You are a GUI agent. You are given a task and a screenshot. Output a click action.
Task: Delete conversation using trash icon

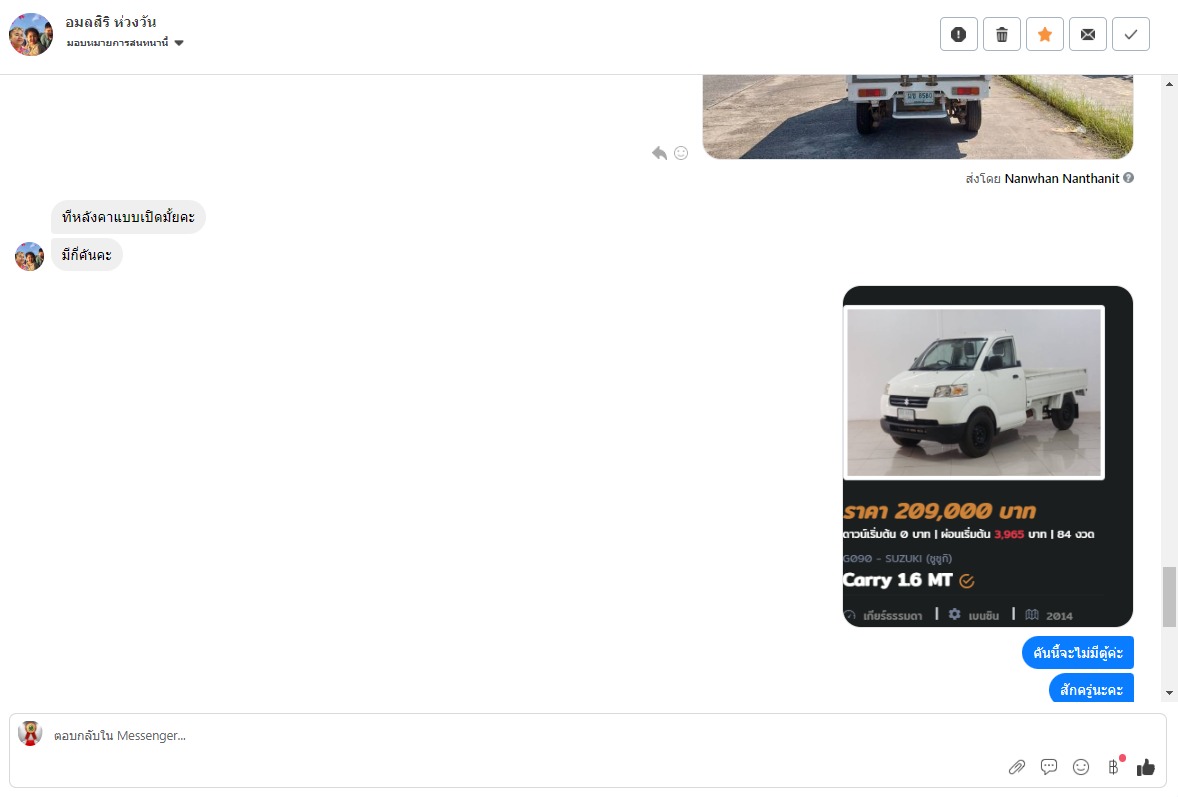(x=1001, y=35)
